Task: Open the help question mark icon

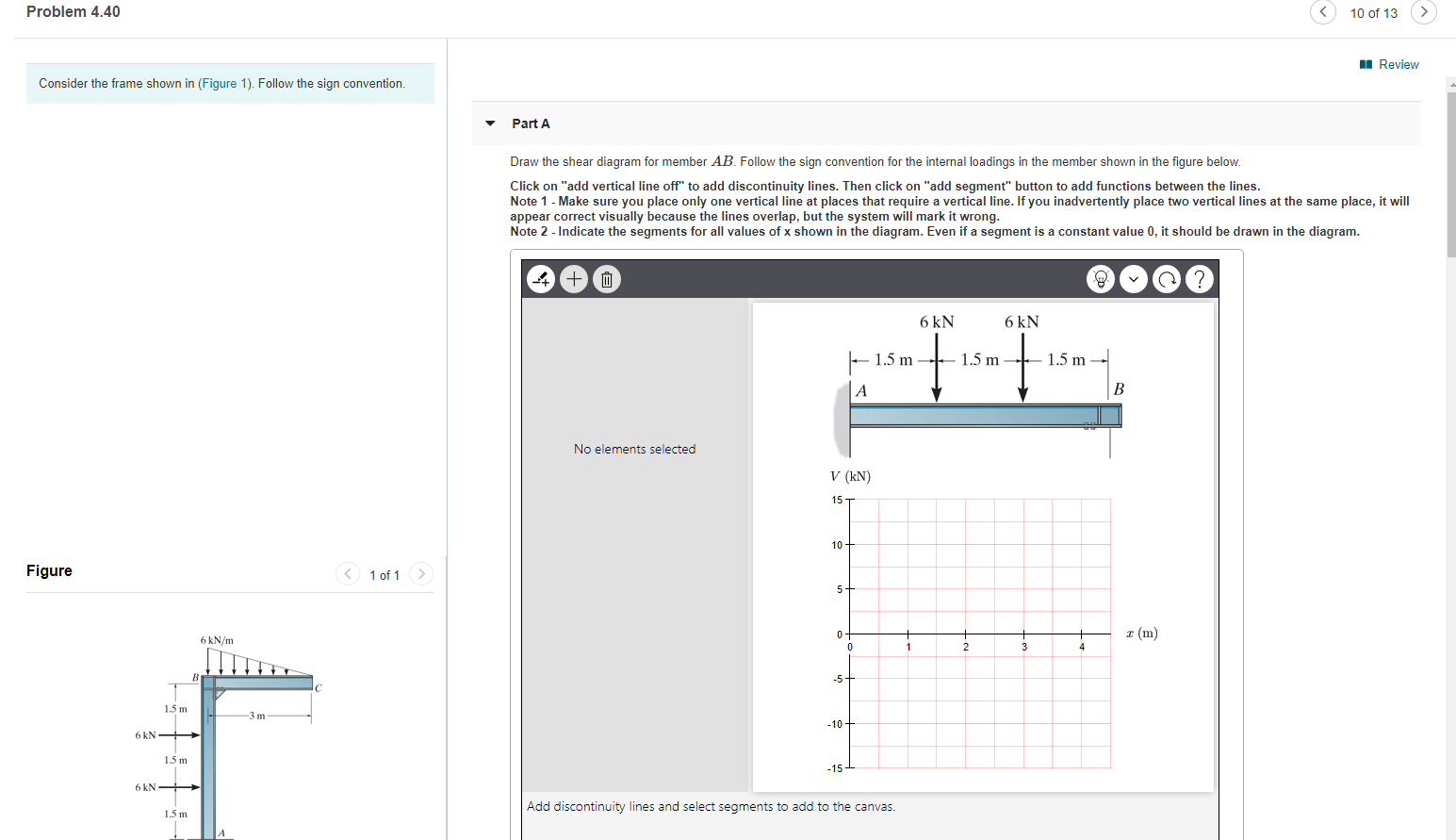Action: pos(1200,278)
